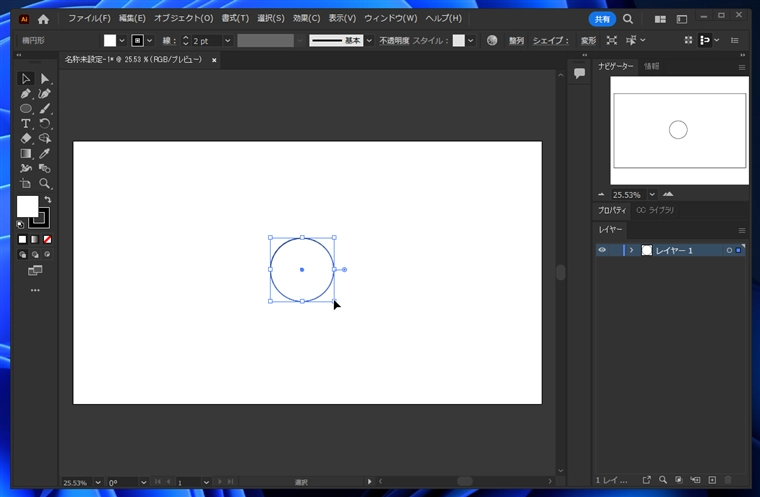Image resolution: width=760 pixels, height=497 pixels.
Task: Select the Ellipse tool in toolbox
Action: 25,109
